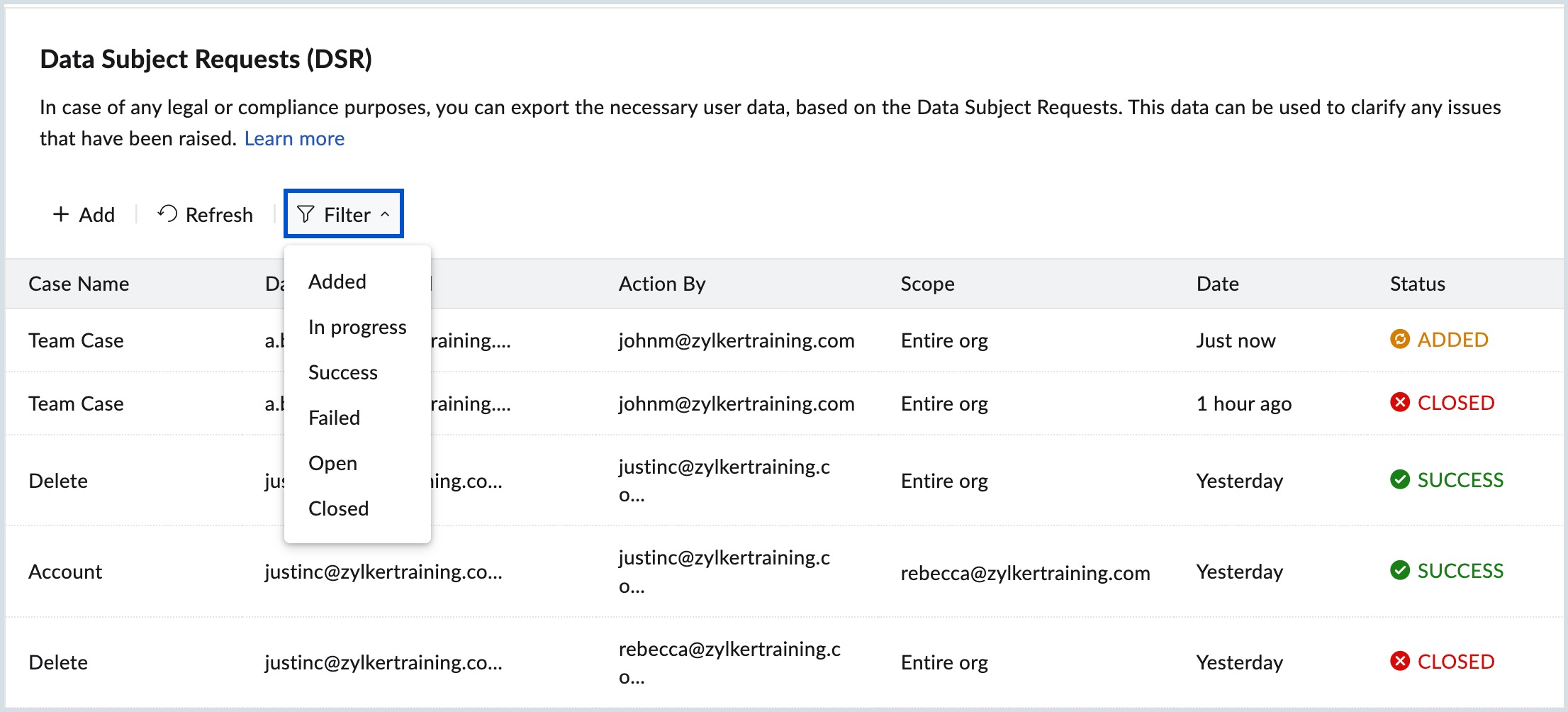Viewport: 1568px width, 712px height.
Task: Collapse the Filter dropdown chevron
Action: coord(385,214)
